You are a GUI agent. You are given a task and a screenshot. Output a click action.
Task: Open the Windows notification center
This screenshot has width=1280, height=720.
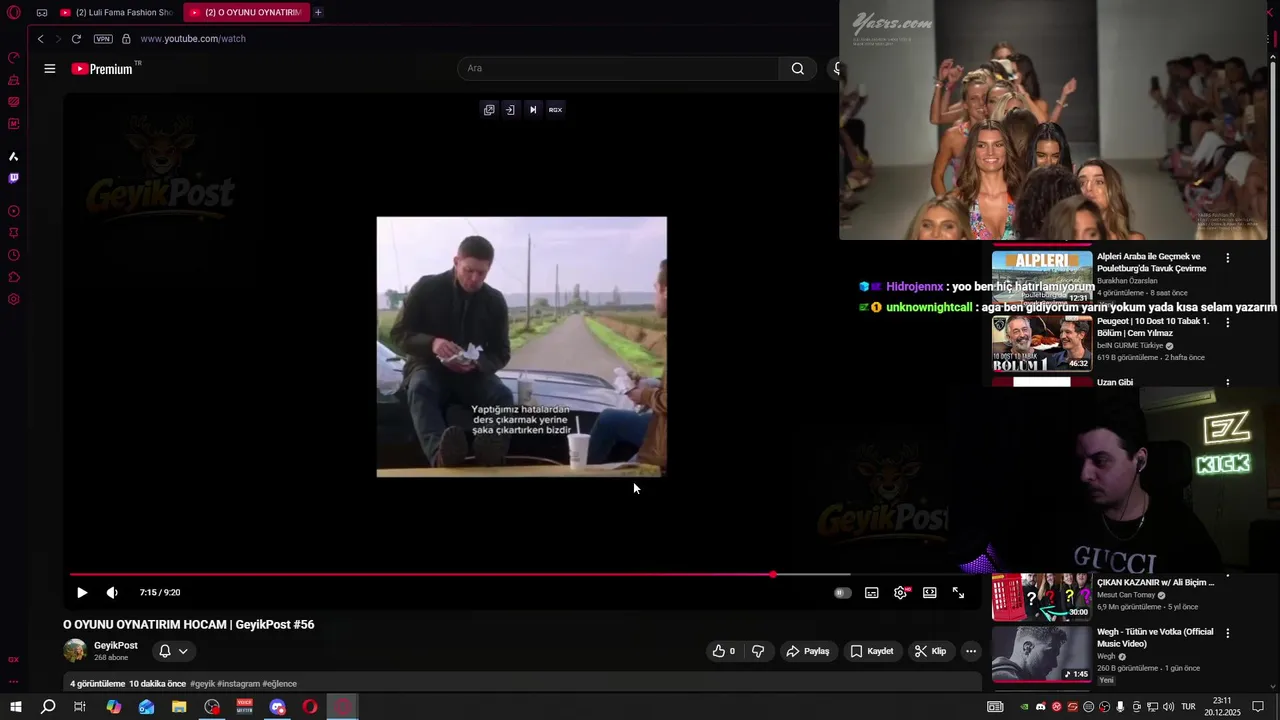[1258, 707]
